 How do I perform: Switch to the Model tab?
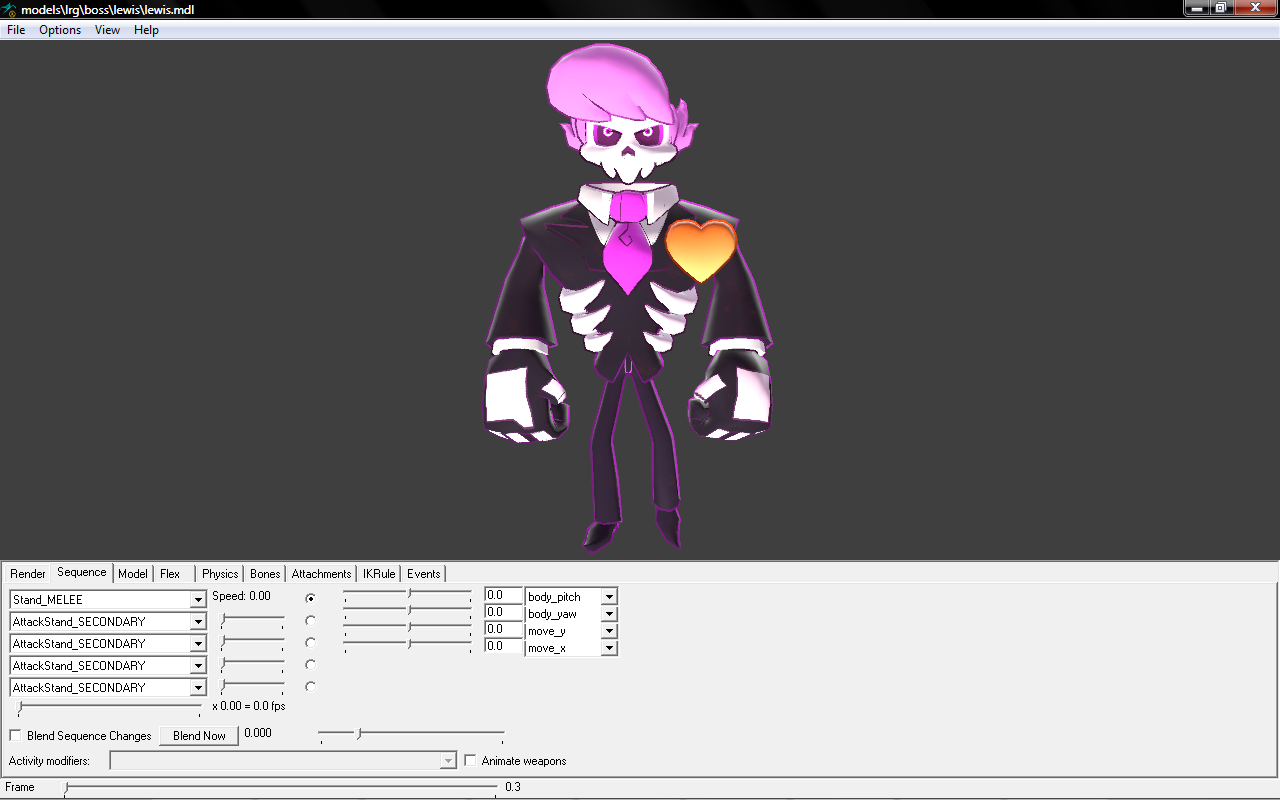click(133, 574)
